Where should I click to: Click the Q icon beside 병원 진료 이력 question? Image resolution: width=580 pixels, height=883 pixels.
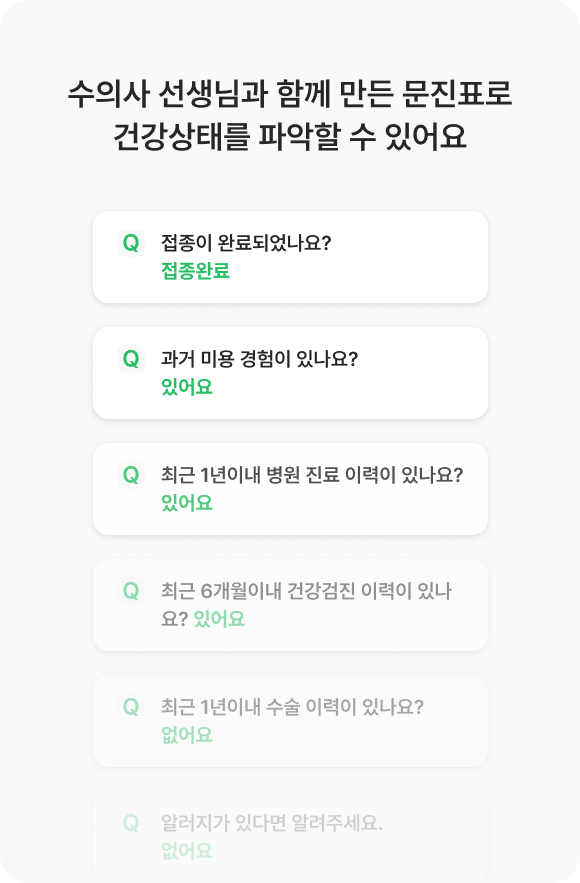131,475
